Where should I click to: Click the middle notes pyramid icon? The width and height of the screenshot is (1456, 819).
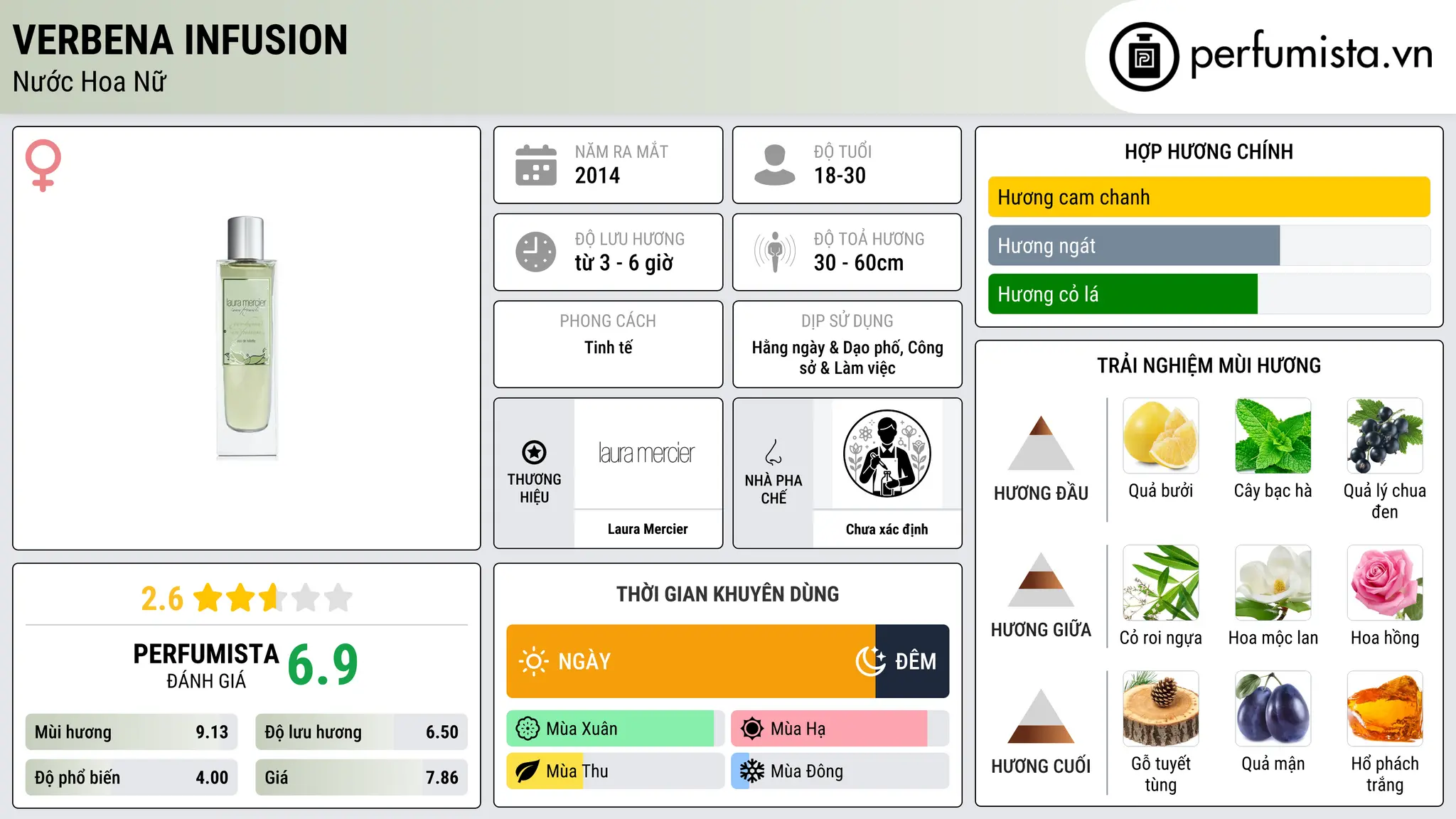[x=1041, y=579]
